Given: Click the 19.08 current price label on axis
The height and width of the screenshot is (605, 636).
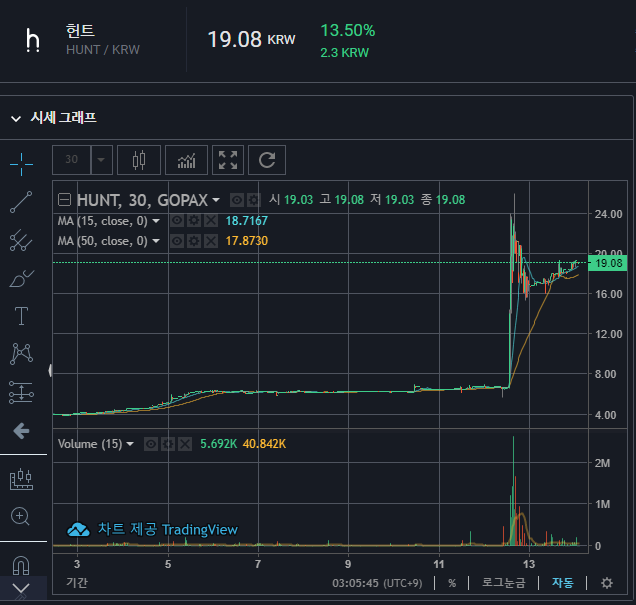Looking at the screenshot, I should (x=608, y=263).
